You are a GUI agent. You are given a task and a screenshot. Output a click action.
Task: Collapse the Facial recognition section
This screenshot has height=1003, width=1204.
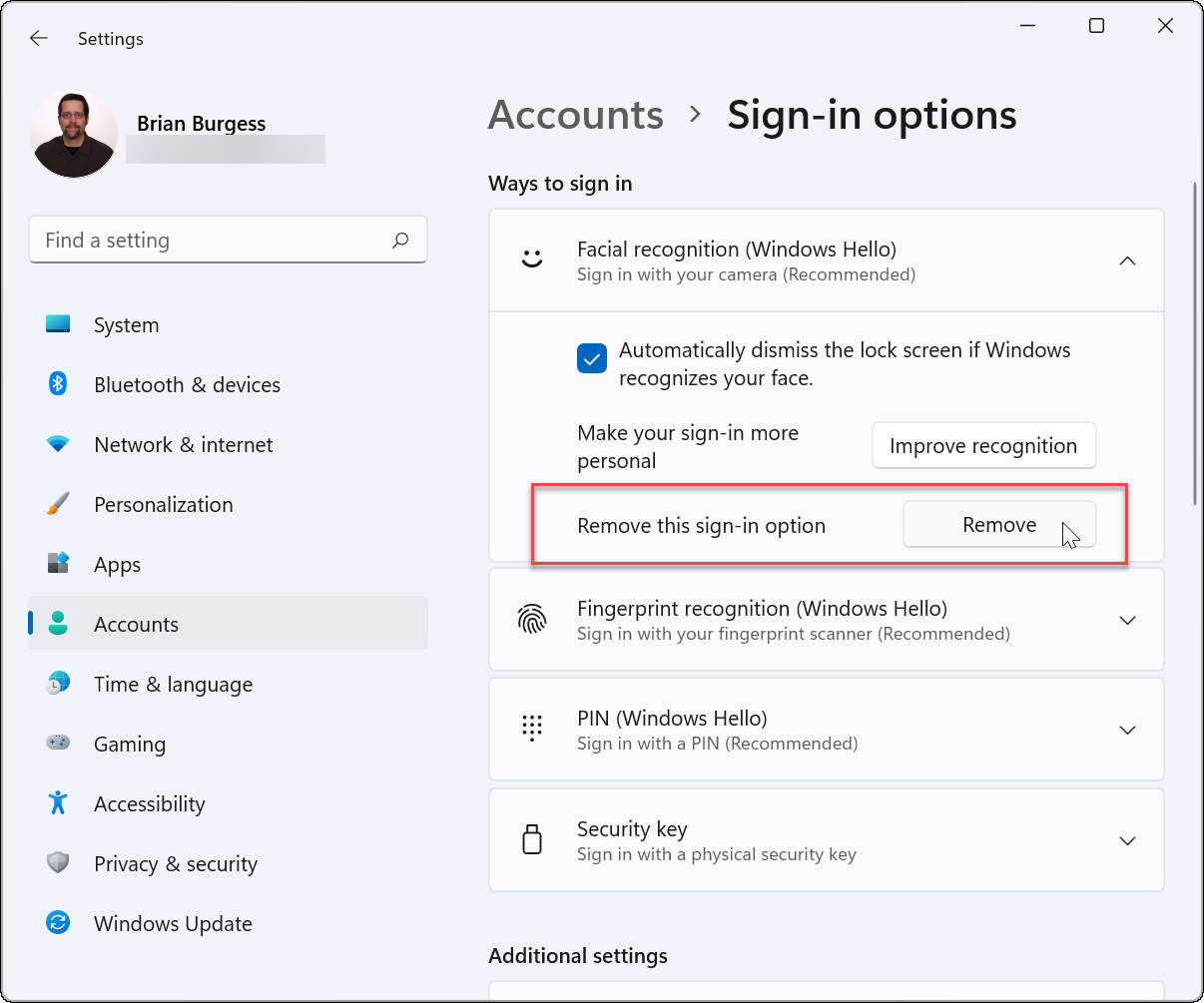click(1126, 260)
